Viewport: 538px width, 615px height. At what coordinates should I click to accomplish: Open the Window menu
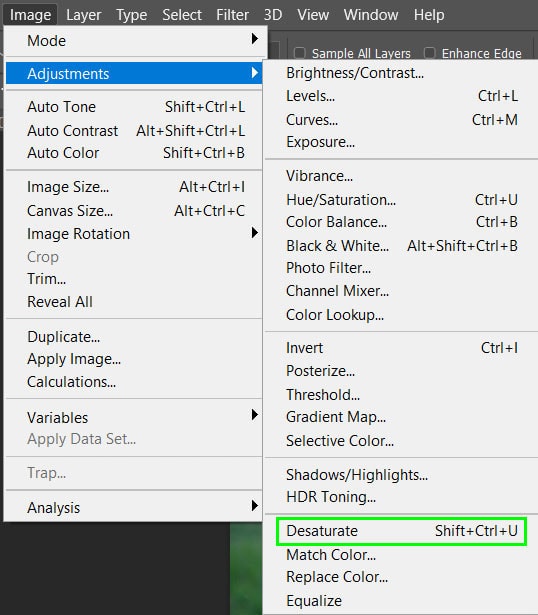pos(371,15)
